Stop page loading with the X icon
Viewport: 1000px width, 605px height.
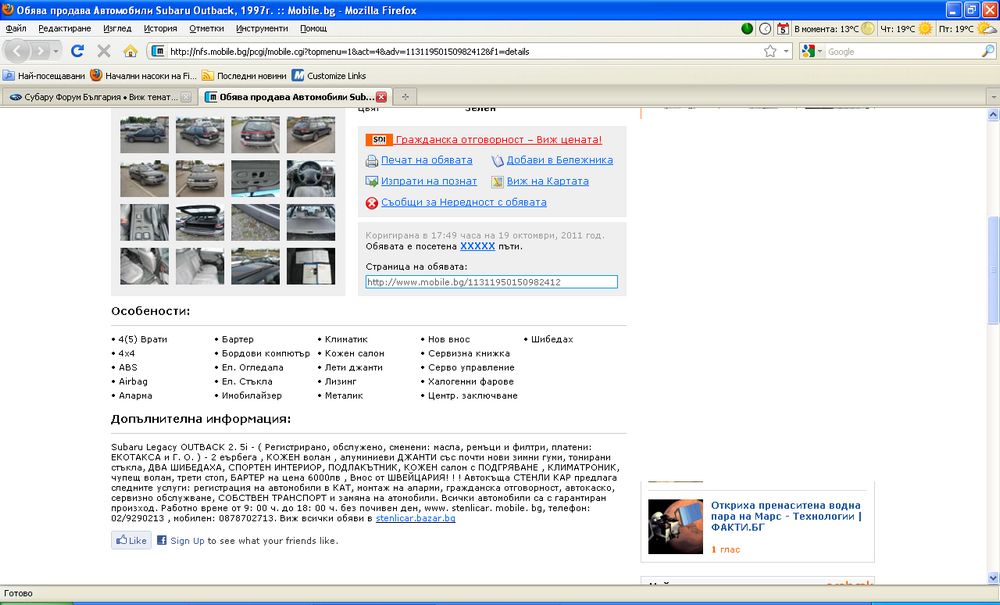103,51
